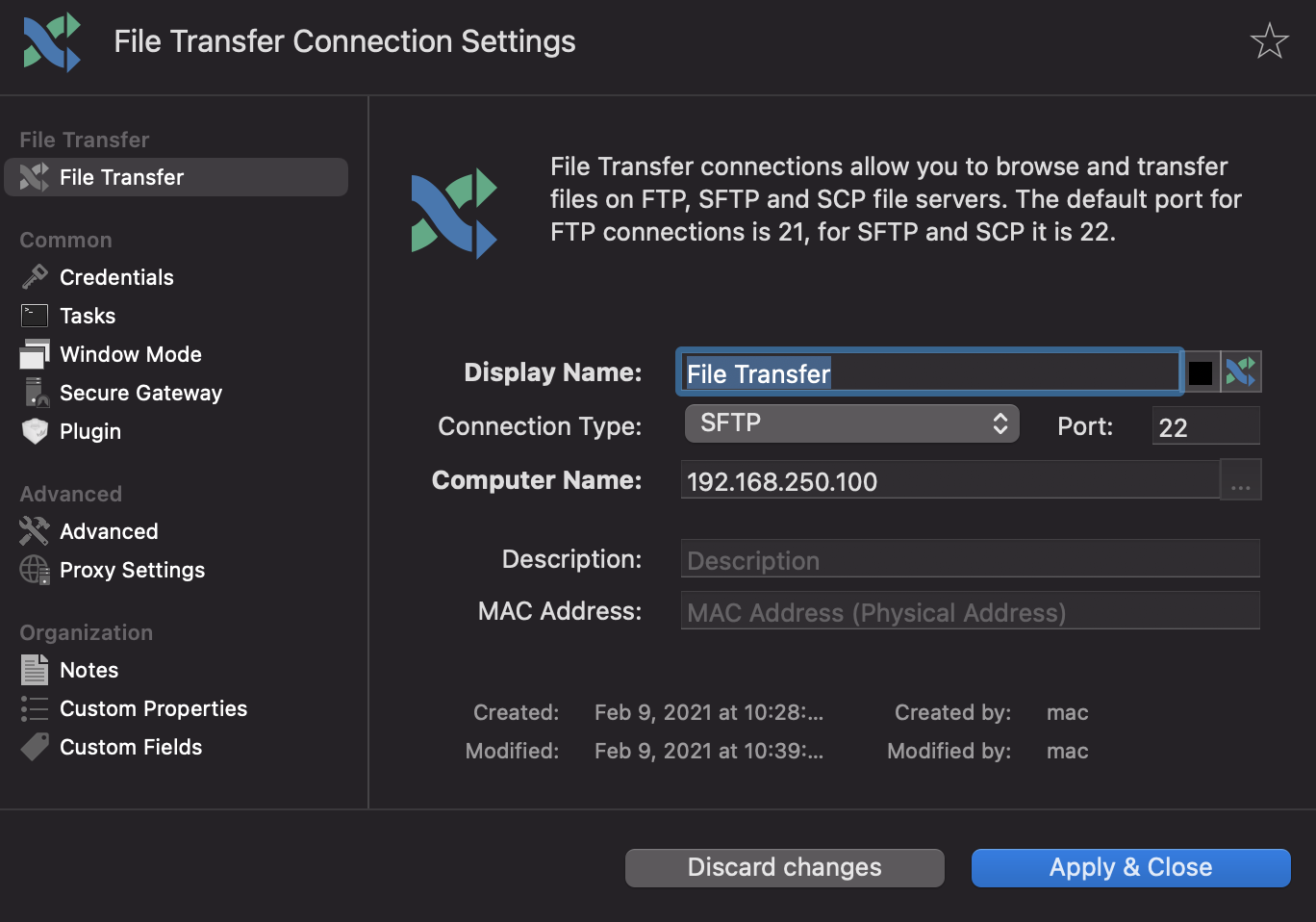Image resolution: width=1316 pixels, height=922 pixels.
Task: Click Apply & Close
Action: 1130,867
